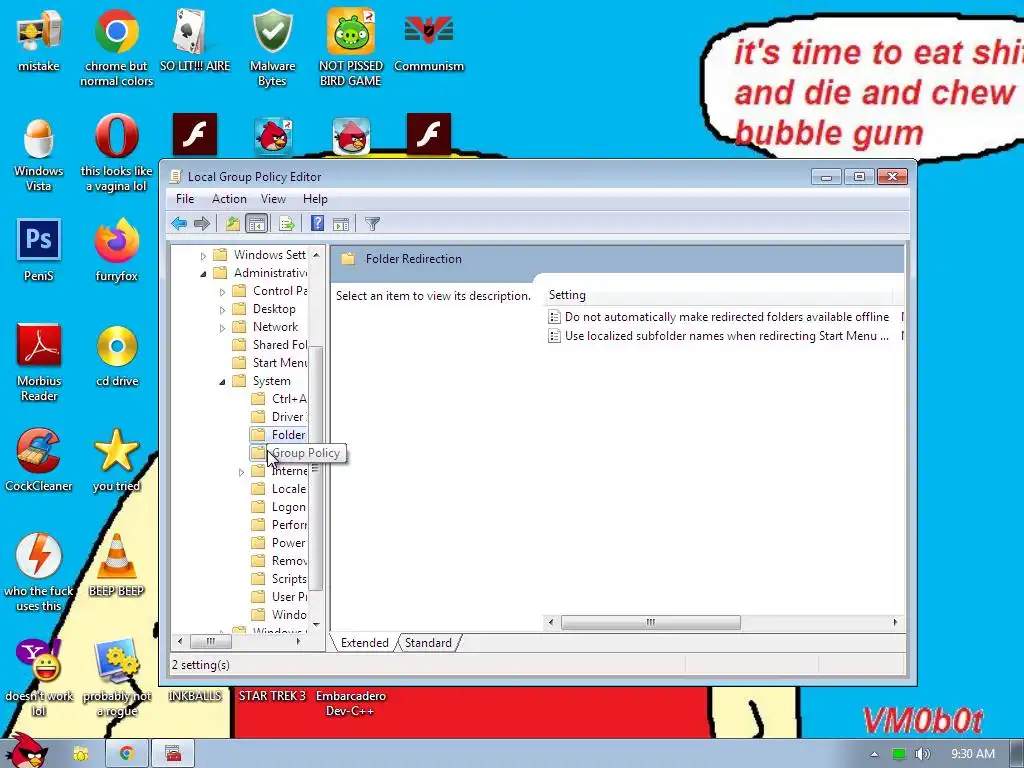Click the Filter funnel toolbar icon
Screen dimensions: 1024x768
point(372,223)
